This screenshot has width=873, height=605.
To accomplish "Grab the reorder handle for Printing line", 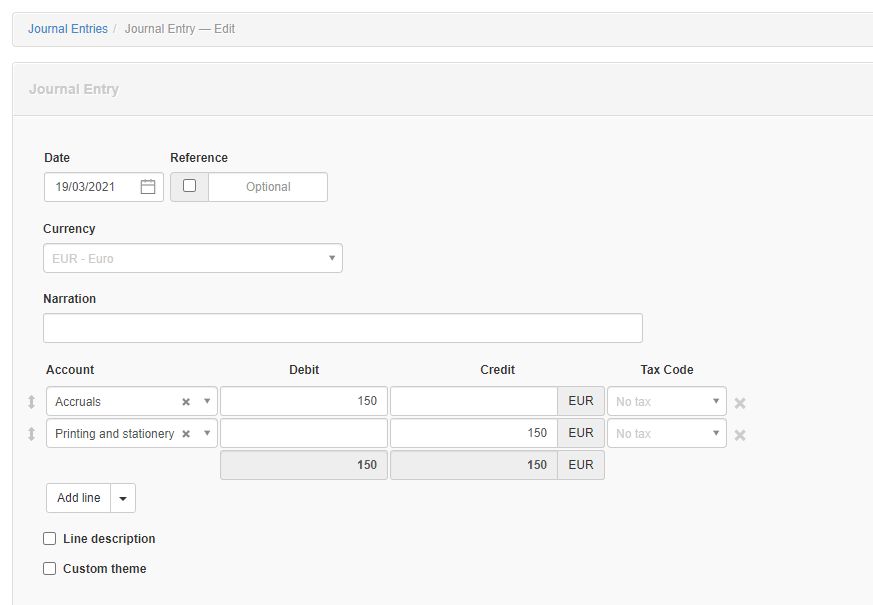I will coord(31,434).
